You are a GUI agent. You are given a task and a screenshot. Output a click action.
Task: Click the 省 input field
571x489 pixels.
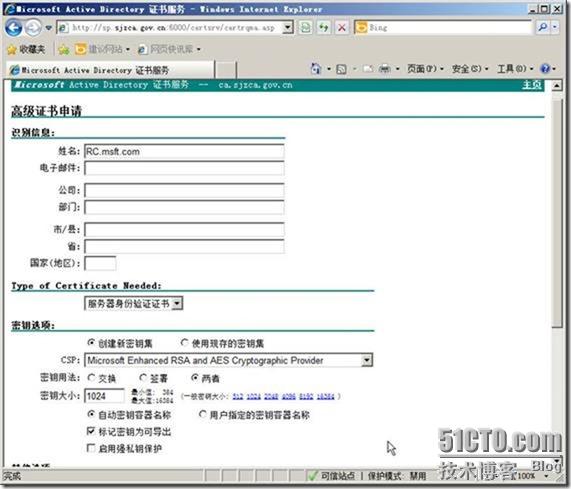(x=184, y=247)
